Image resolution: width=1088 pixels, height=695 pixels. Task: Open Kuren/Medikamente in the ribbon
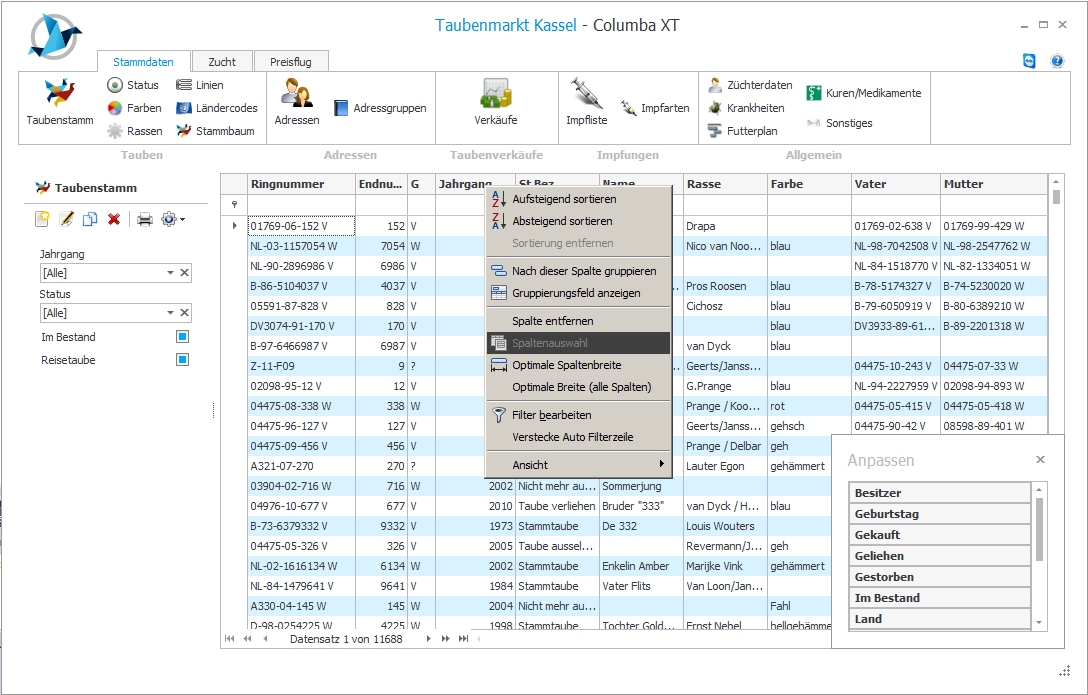pyautogui.click(x=813, y=93)
